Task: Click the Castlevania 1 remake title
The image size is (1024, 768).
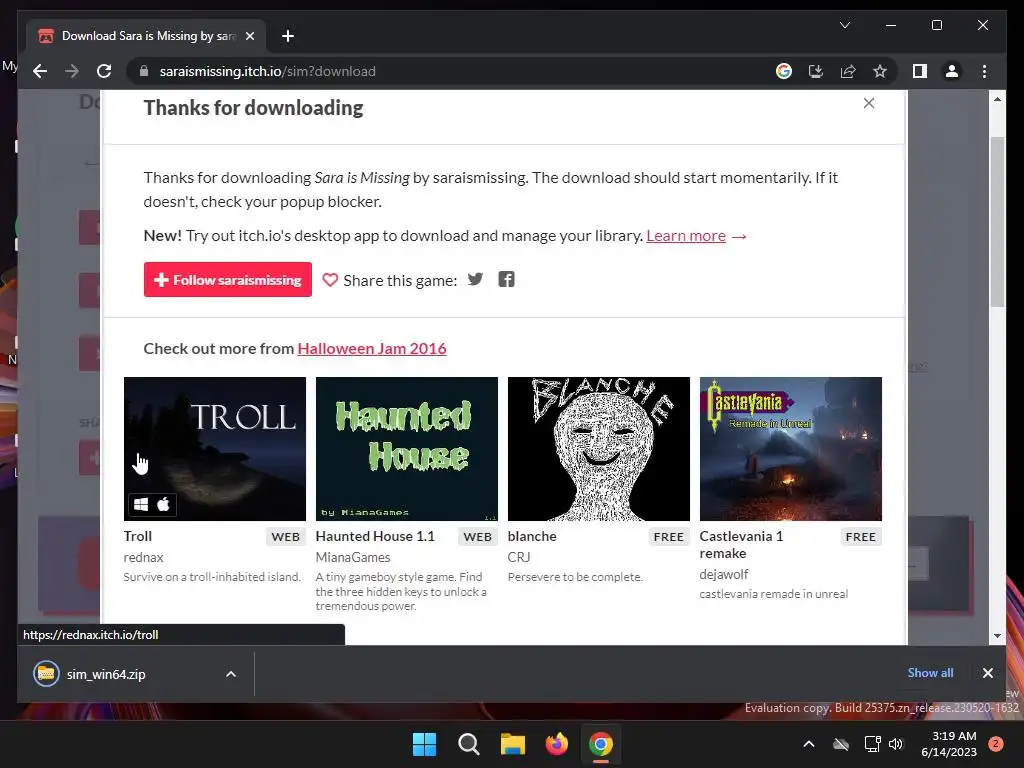Action: pyautogui.click(x=741, y=545)
